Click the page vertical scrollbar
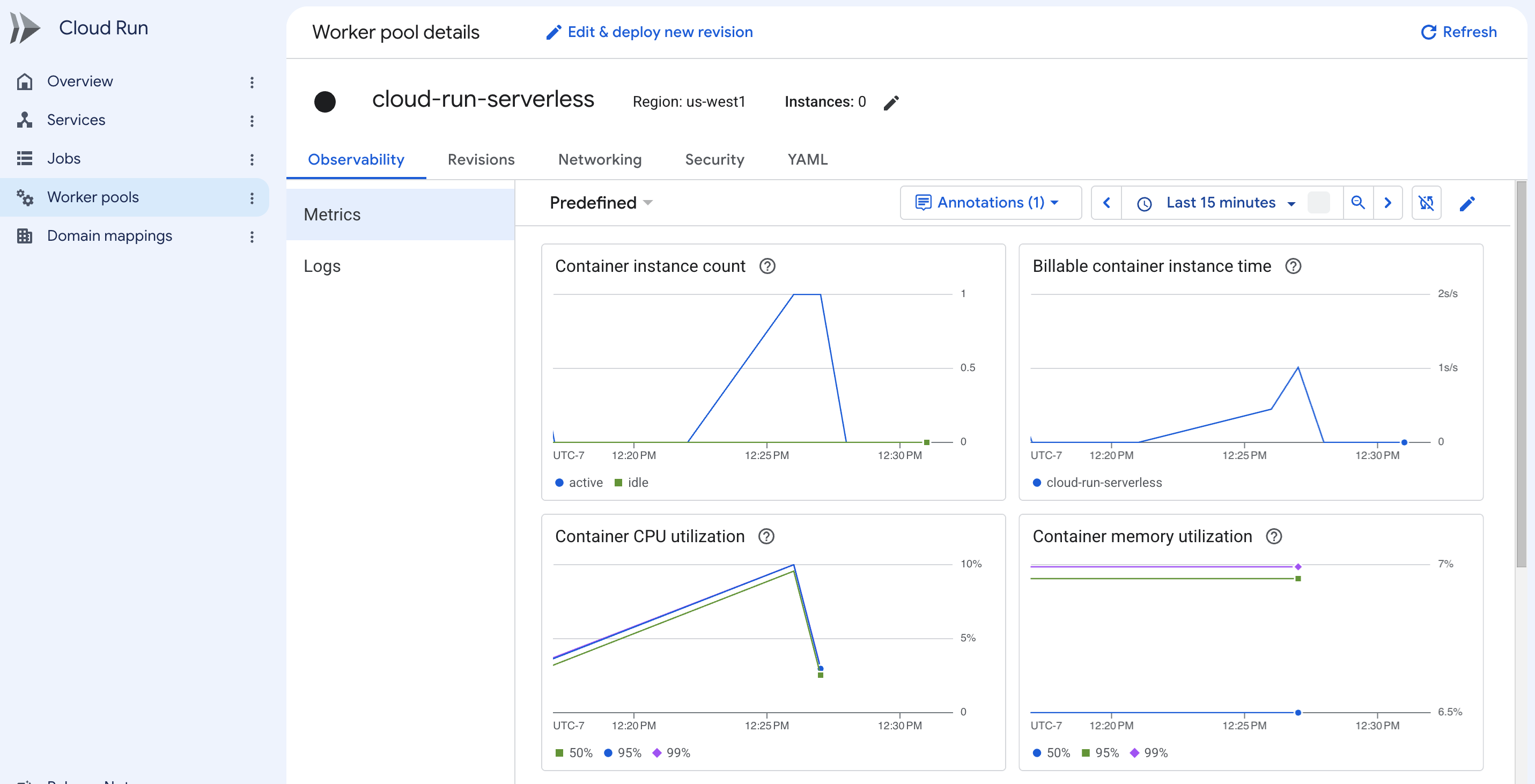Screen dimensions: 1535x784 (1521, 374)
